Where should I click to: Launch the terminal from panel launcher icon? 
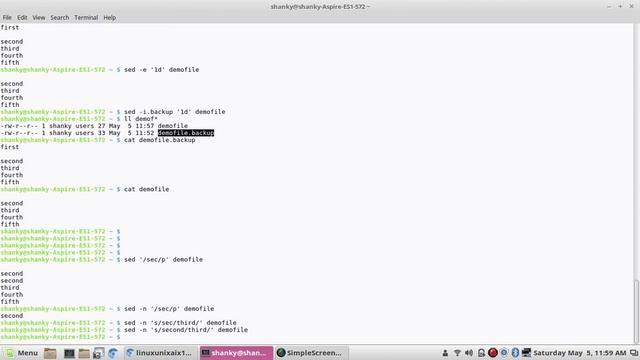pos(69,353)
